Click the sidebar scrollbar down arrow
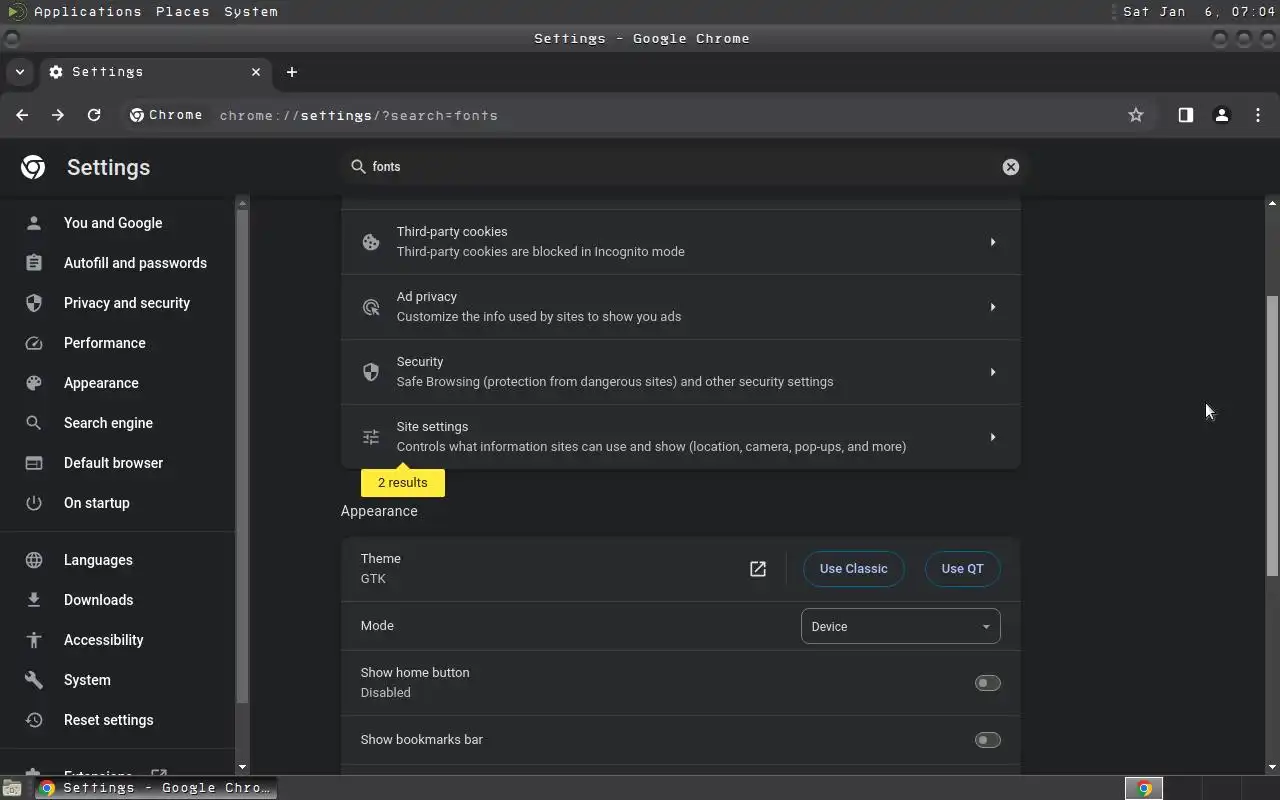The width and height of the screenshot is (1280, 800). [x=241, y=767]
